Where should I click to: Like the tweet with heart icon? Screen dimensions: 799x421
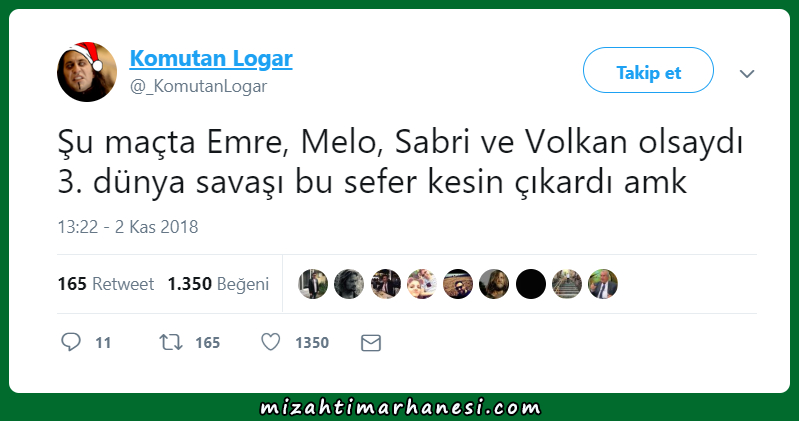271,342
